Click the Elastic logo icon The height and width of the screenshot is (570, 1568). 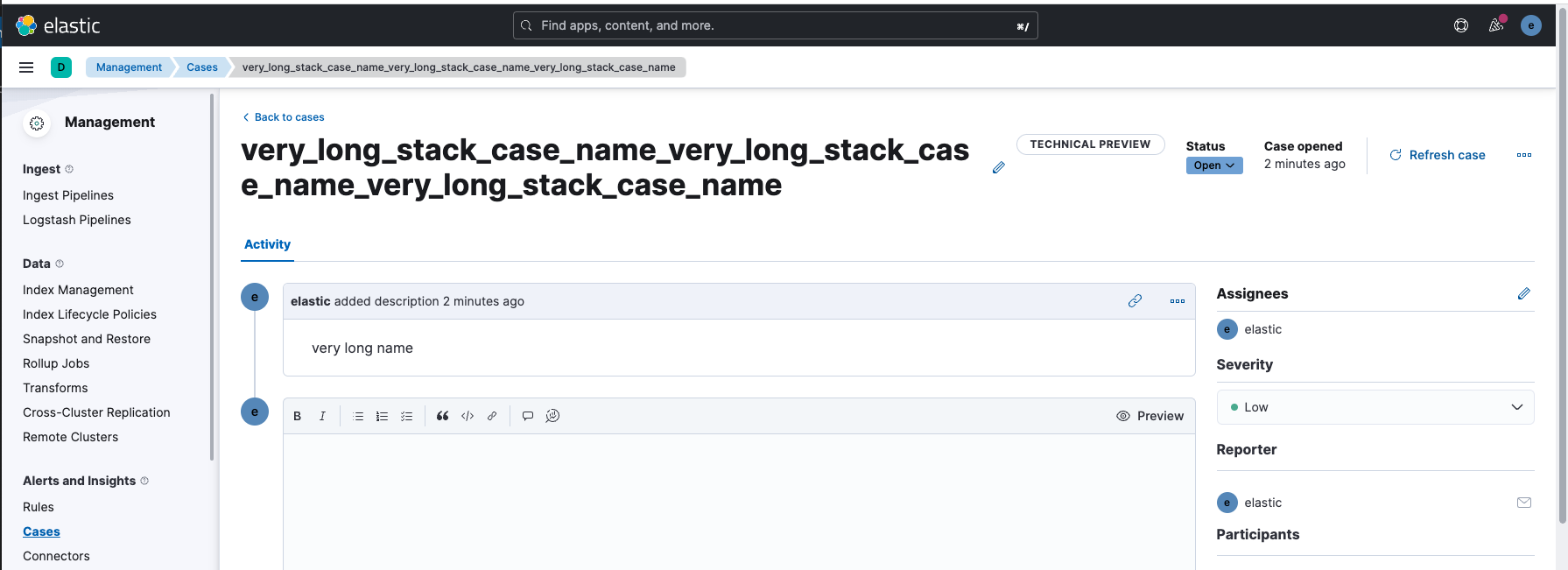[26, 25]
